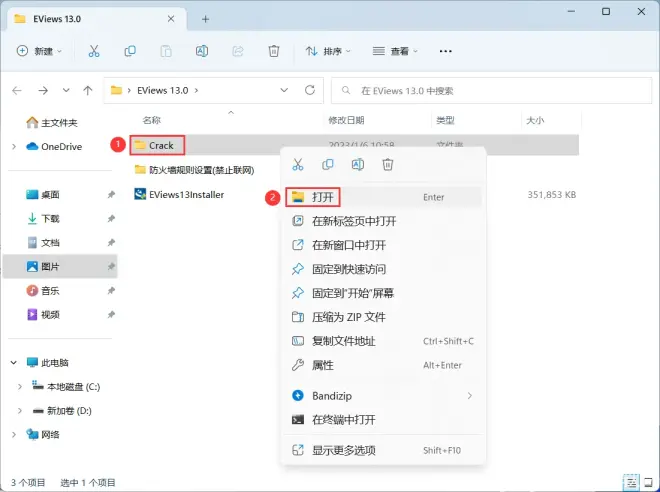Open 此电脑 in the sidebar

coord(47,362)
